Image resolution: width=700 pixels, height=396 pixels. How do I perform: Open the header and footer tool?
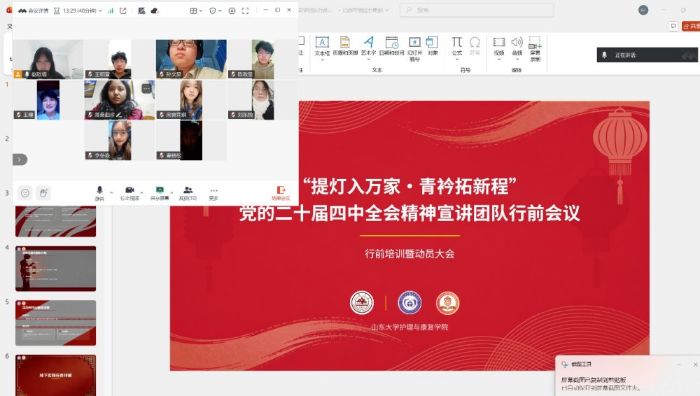pyautogui.click(x=345, y=46)
